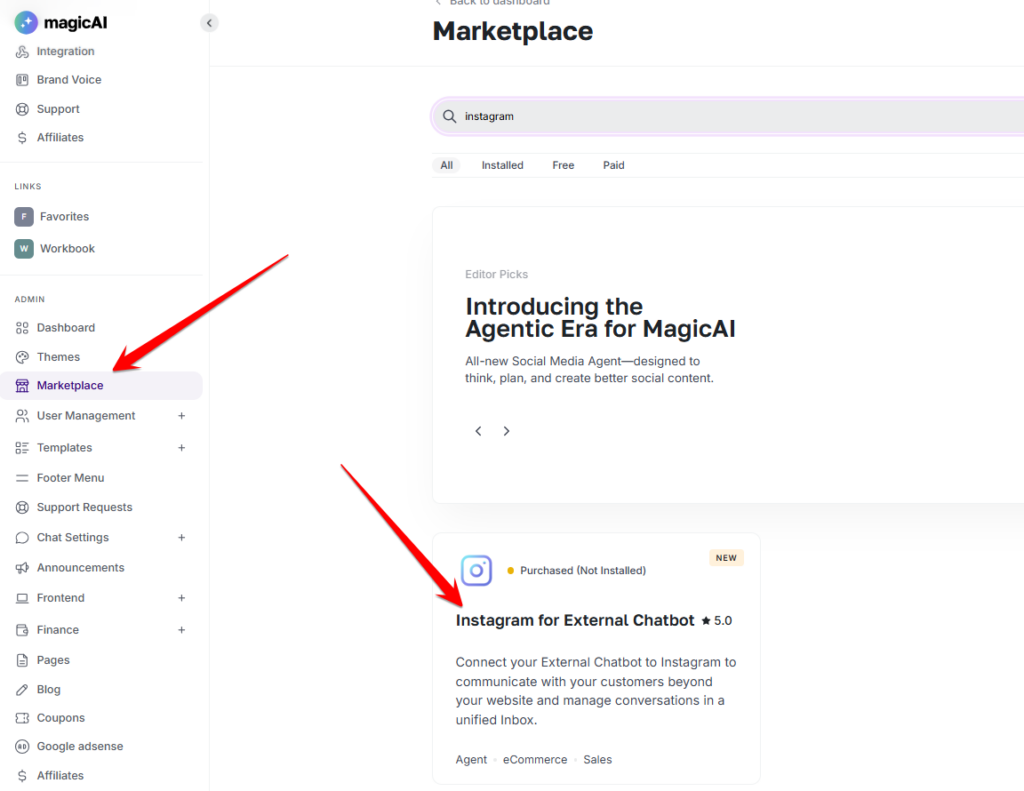The image size is (1024, 791).
Task: Collapse the sidebar with chevron button
Action: click(x=209, y=22)
